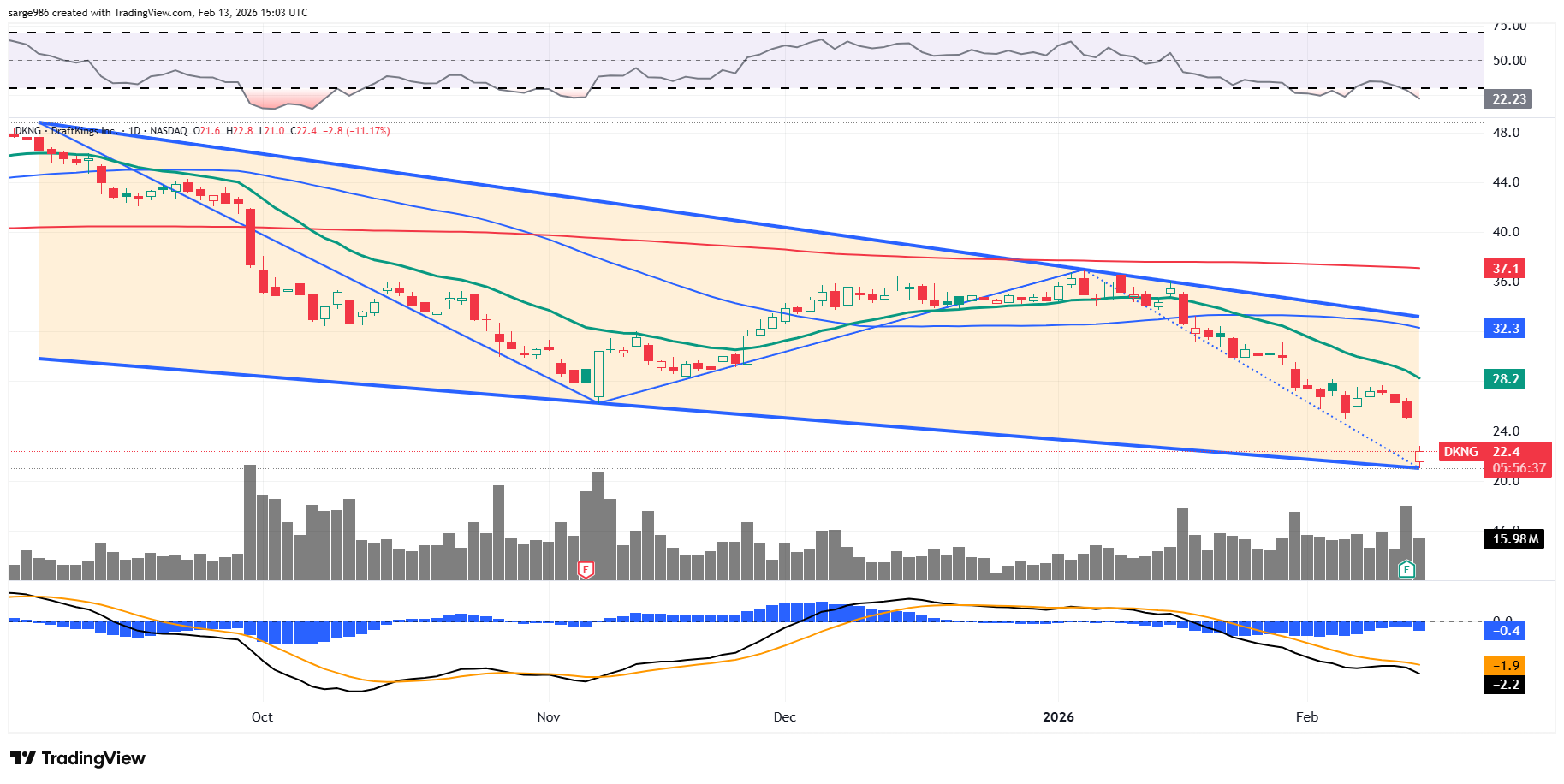Click the red earnings E marker in November
Image resolution: width=1564 pixels, height=784 pixels.
[x=586, y=569]
